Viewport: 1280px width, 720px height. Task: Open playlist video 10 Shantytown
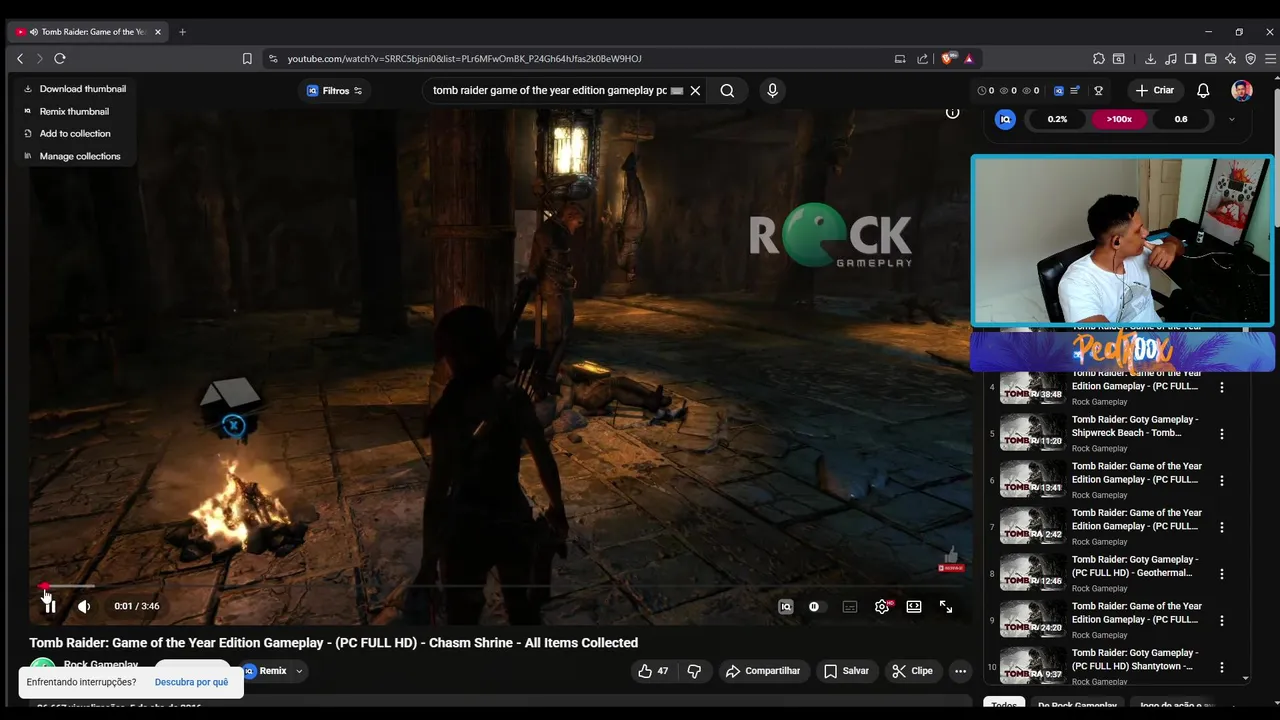[1118, 666]
